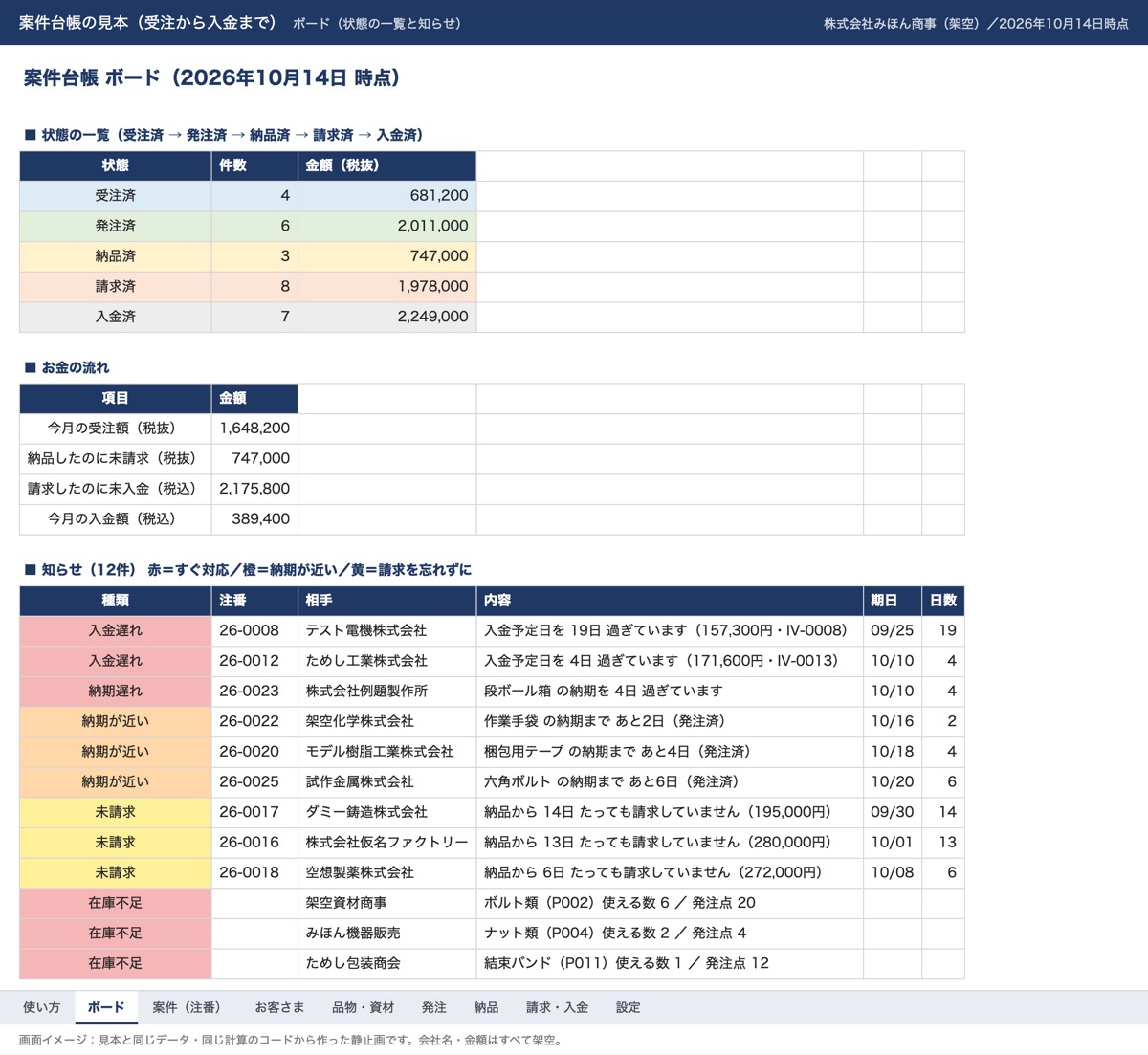1148x1055 pixels.
Task: Open the お客さま tab
Action: [279, 1007]
